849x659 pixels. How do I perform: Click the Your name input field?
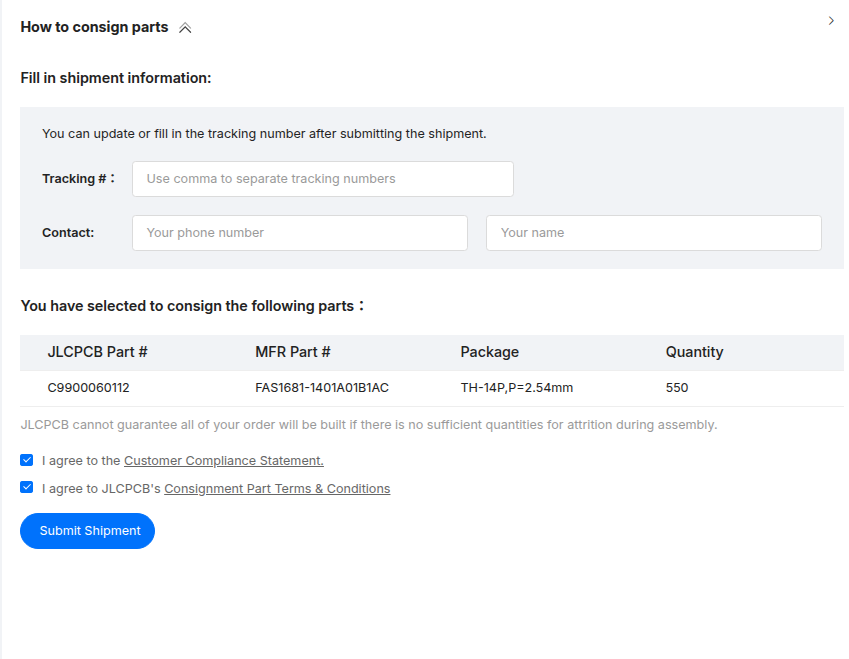(653, 233)
